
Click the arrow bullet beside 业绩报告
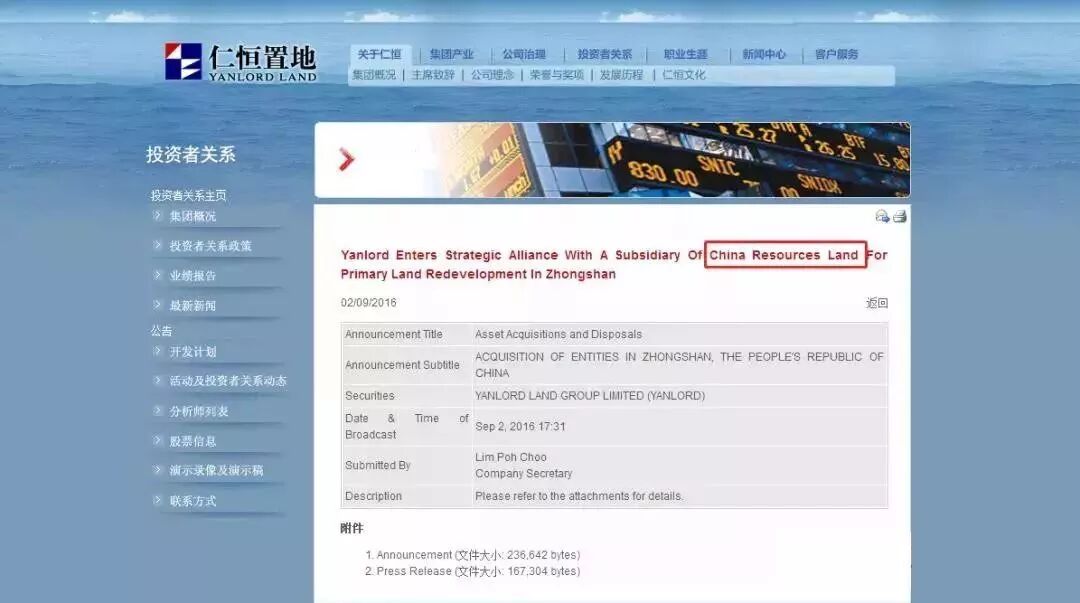tap(157, 274)
